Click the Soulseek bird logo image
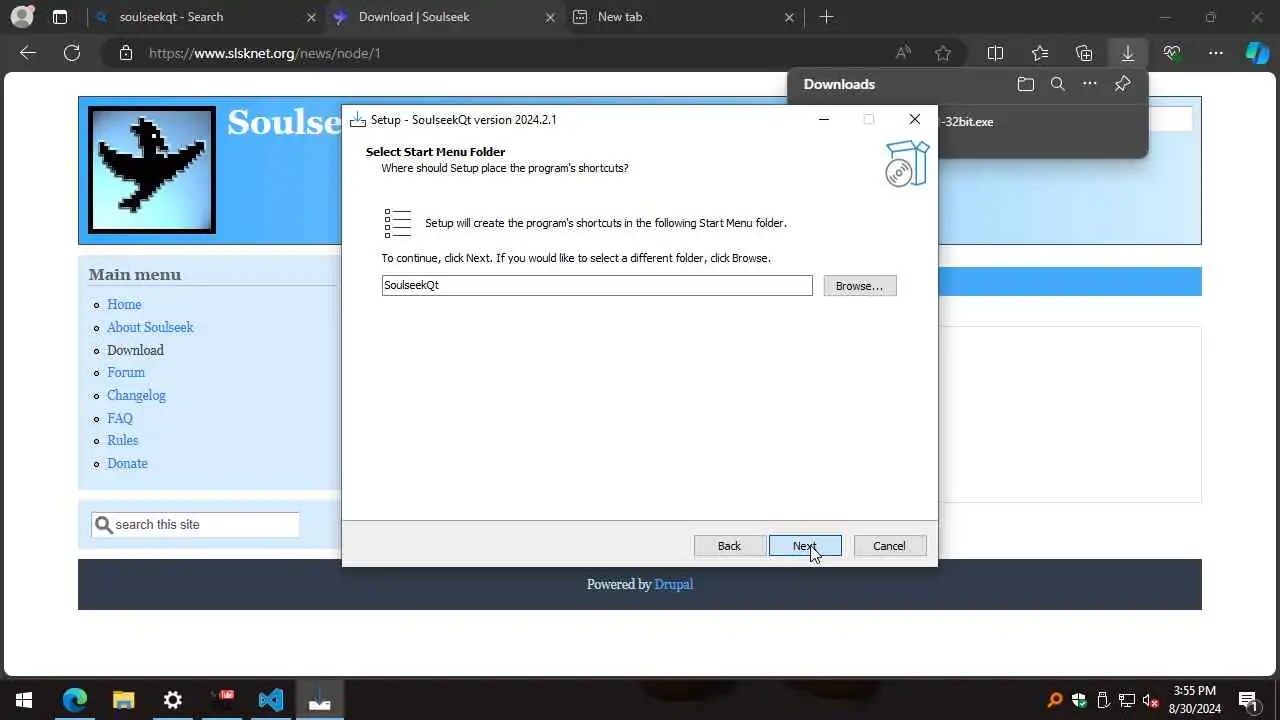The height and width of the screenshot is (720, 1280). point(152,170)
